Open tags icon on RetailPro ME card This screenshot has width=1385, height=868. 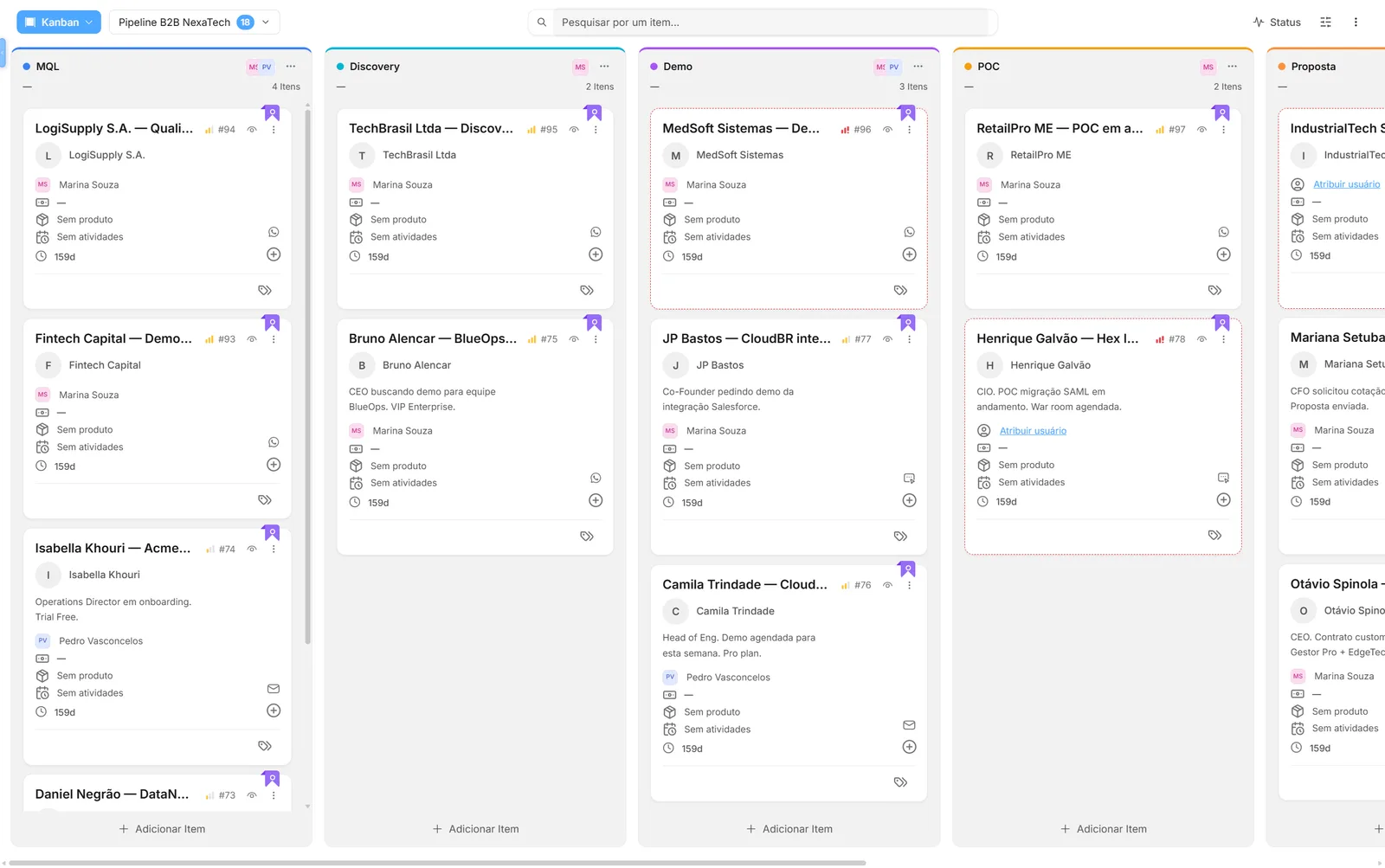[x=1214, y=291]
